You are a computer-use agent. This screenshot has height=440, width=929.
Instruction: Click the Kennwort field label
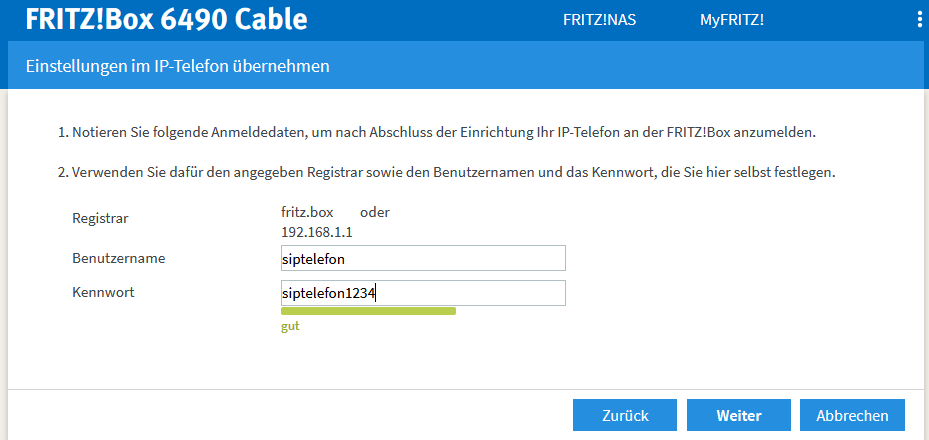point(103,292)
